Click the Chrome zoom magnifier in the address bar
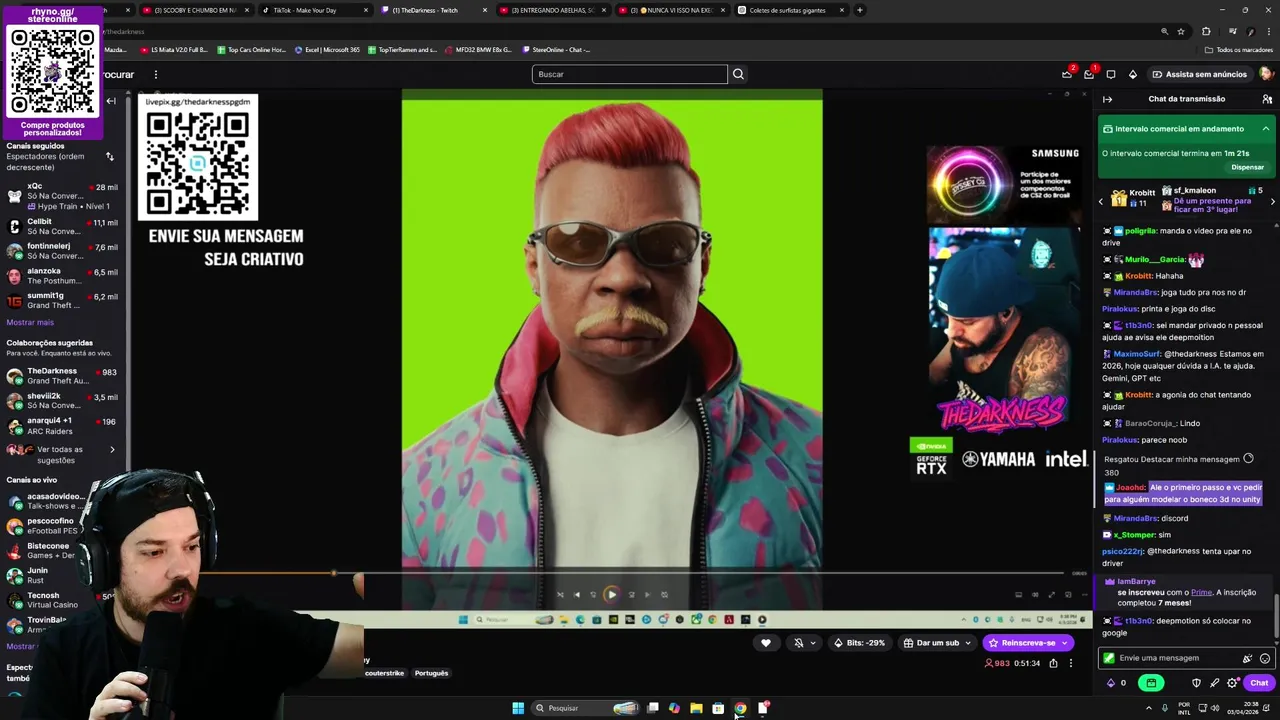The width and height of the screenshot is (1280, 720). click(1164, 31)
